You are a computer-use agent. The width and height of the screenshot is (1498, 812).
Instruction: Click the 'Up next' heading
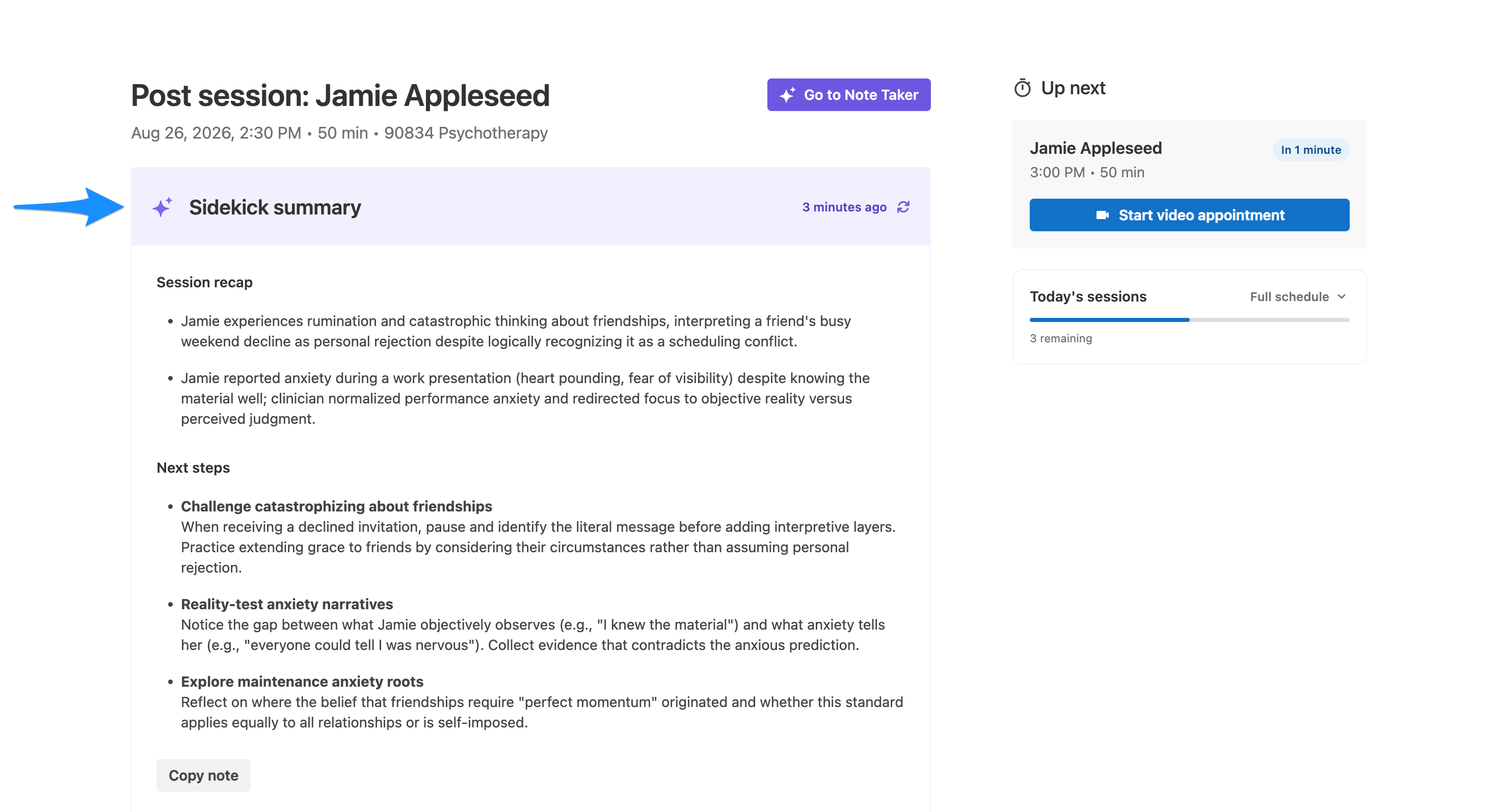(x=1073, y=88)
